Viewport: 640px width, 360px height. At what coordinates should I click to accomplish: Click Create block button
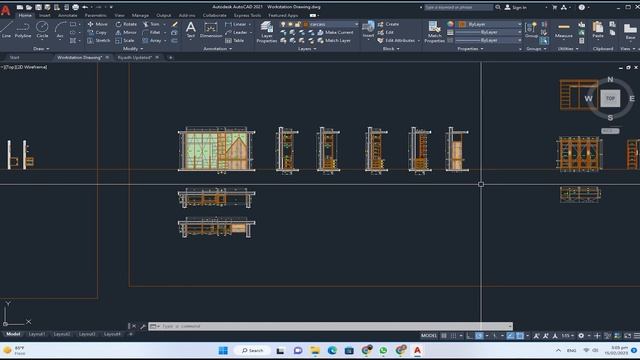(388, 24)
